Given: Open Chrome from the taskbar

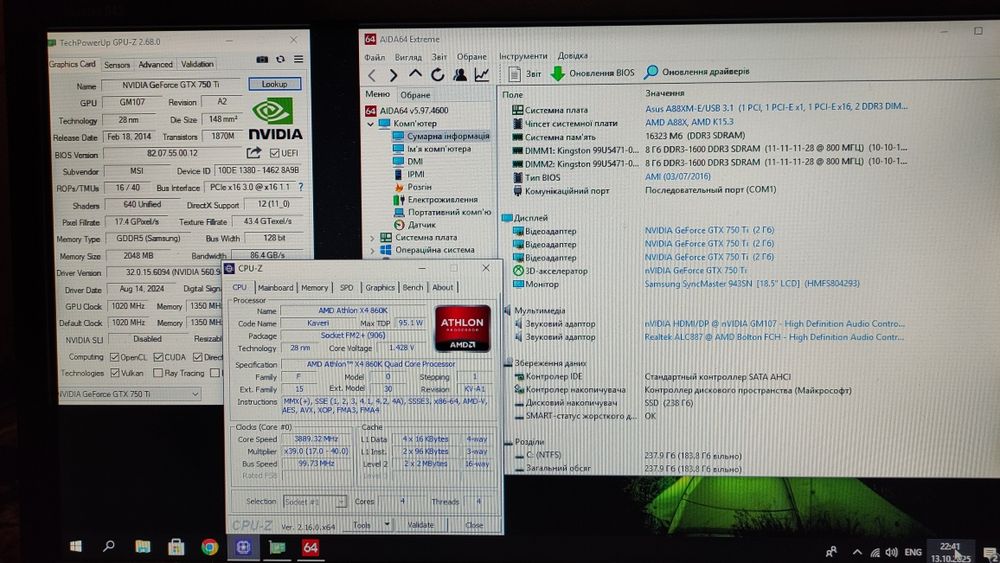Looking at the screenshot, I should (209, 547).
